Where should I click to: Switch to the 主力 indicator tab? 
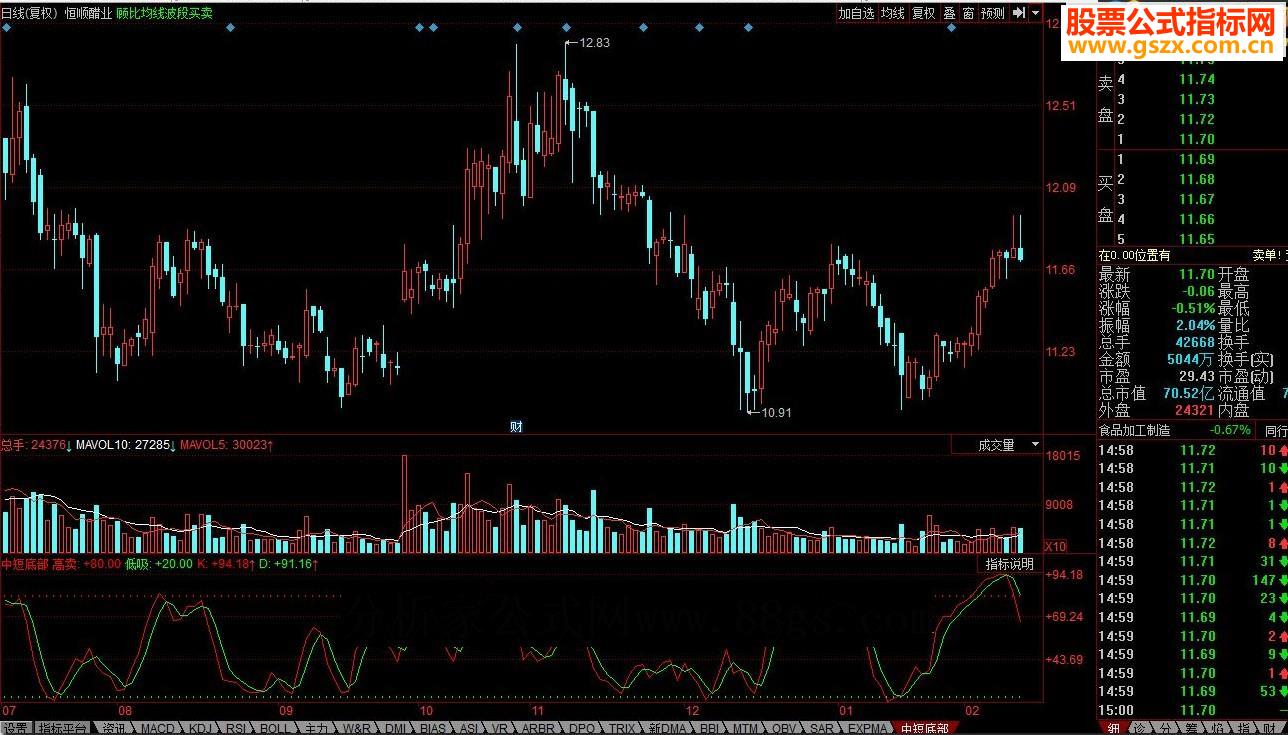coord(317,728)
